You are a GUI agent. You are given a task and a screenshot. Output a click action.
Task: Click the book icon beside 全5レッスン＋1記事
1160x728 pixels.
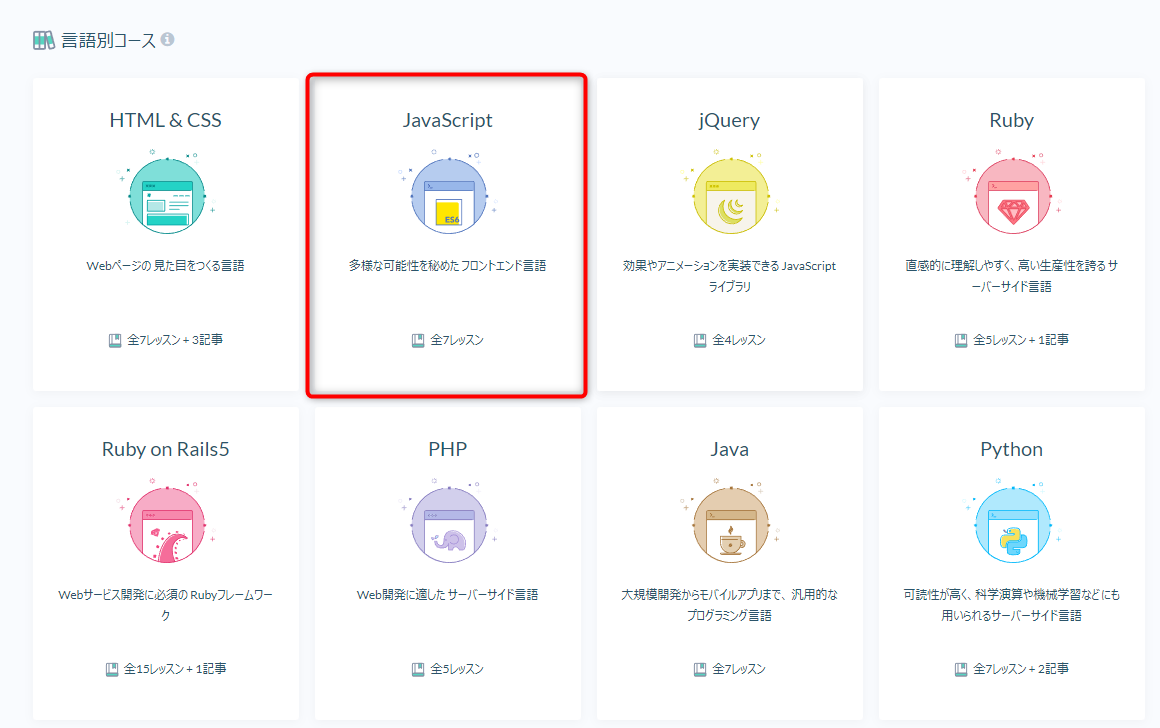point(961,340)
